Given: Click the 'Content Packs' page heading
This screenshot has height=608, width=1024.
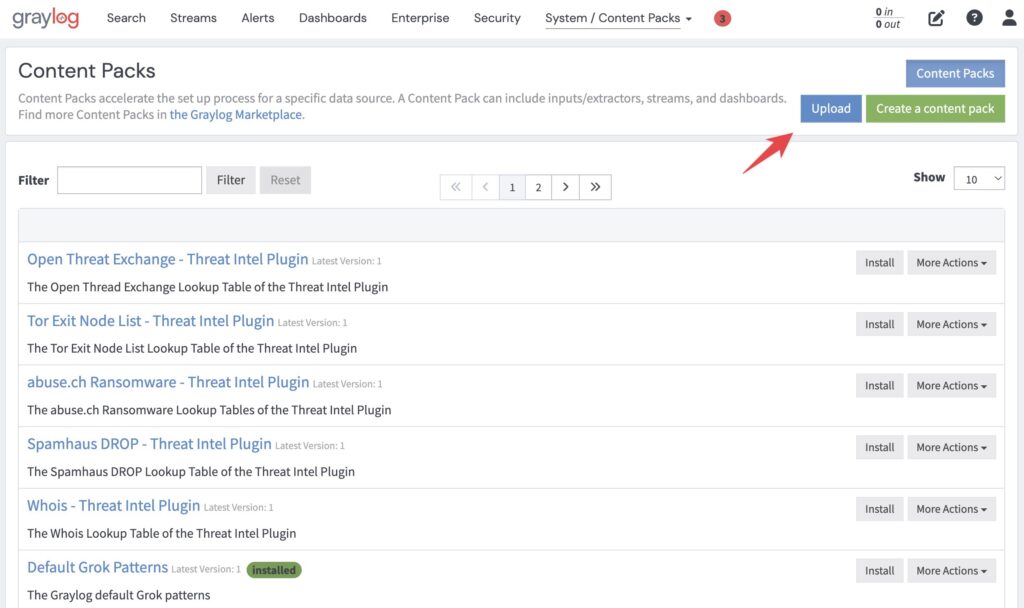Looking at the screenshot, I should pos(87,71).
